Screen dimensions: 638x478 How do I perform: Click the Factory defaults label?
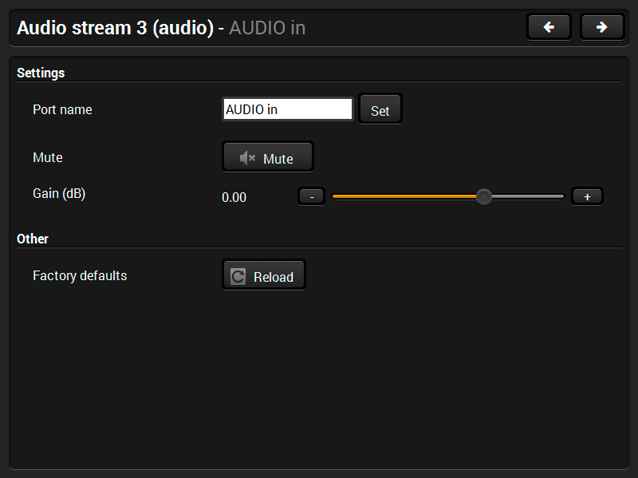(x=80, y=275)
